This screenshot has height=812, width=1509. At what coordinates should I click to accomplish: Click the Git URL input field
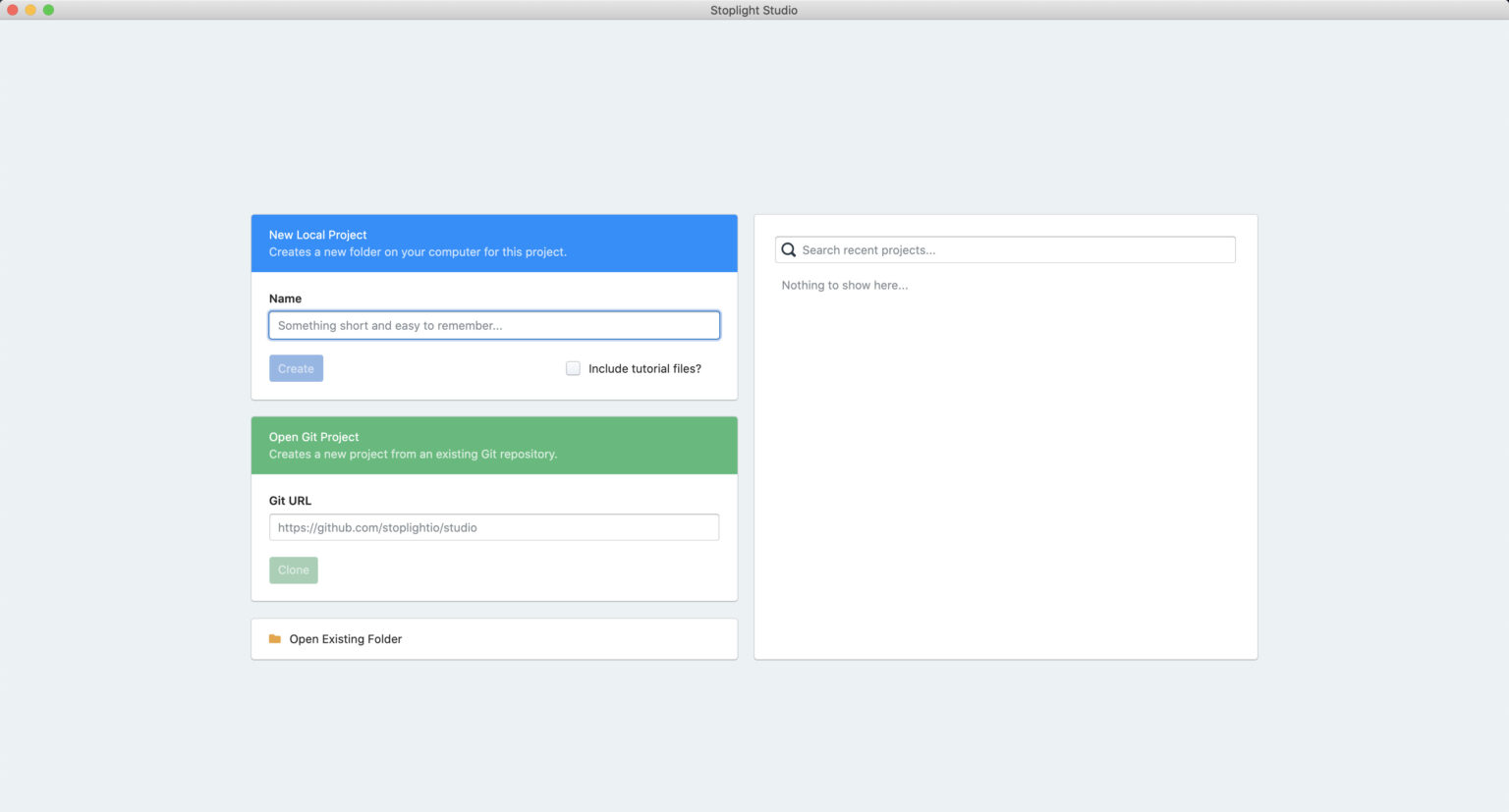(x=494, y=526)
